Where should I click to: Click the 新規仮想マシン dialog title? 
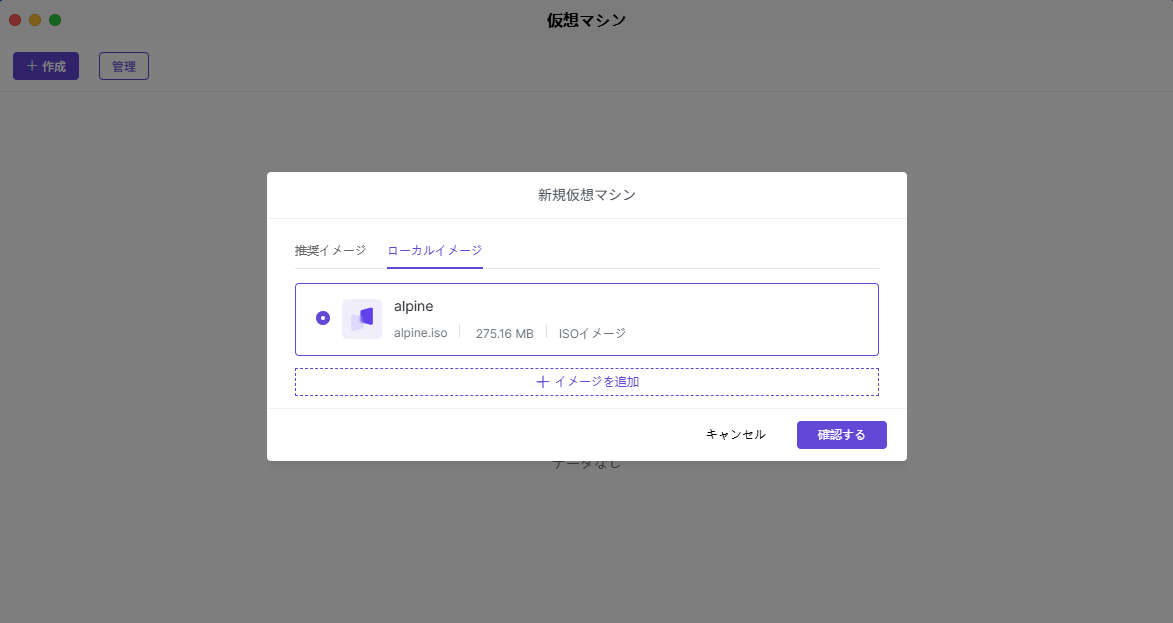(x=586, y=195)
